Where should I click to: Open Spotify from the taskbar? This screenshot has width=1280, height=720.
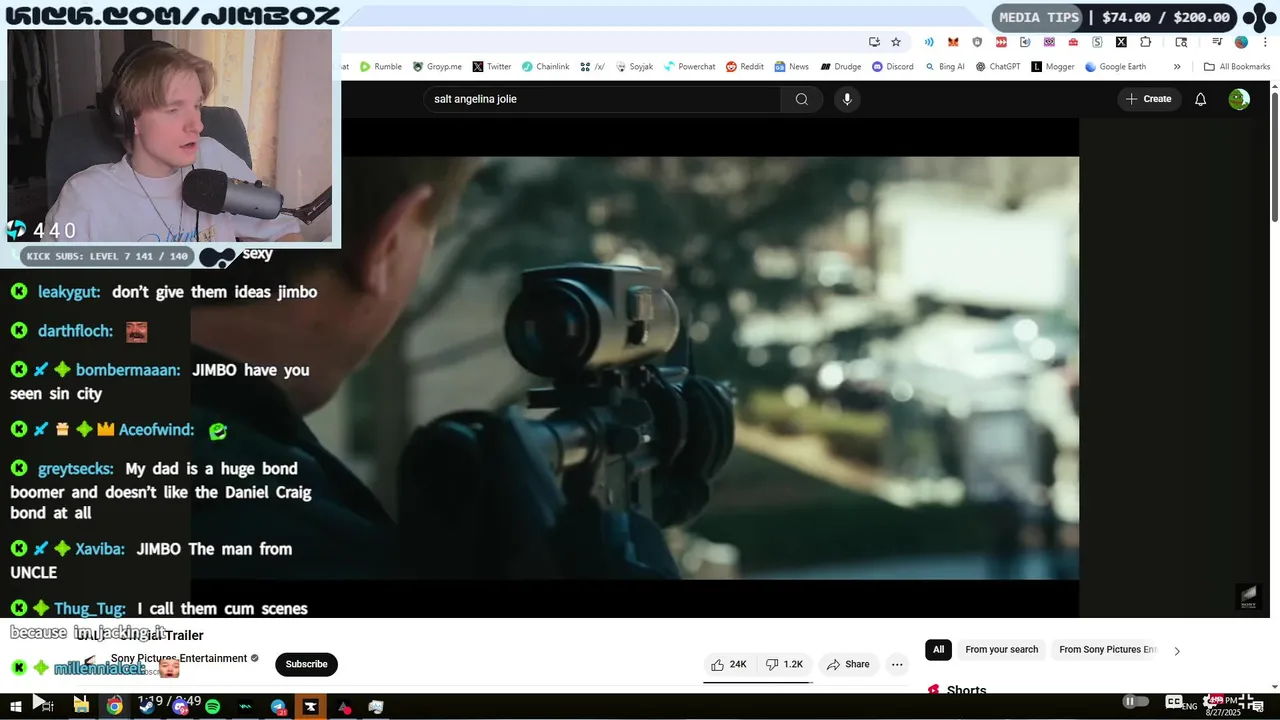pos(212,707)
